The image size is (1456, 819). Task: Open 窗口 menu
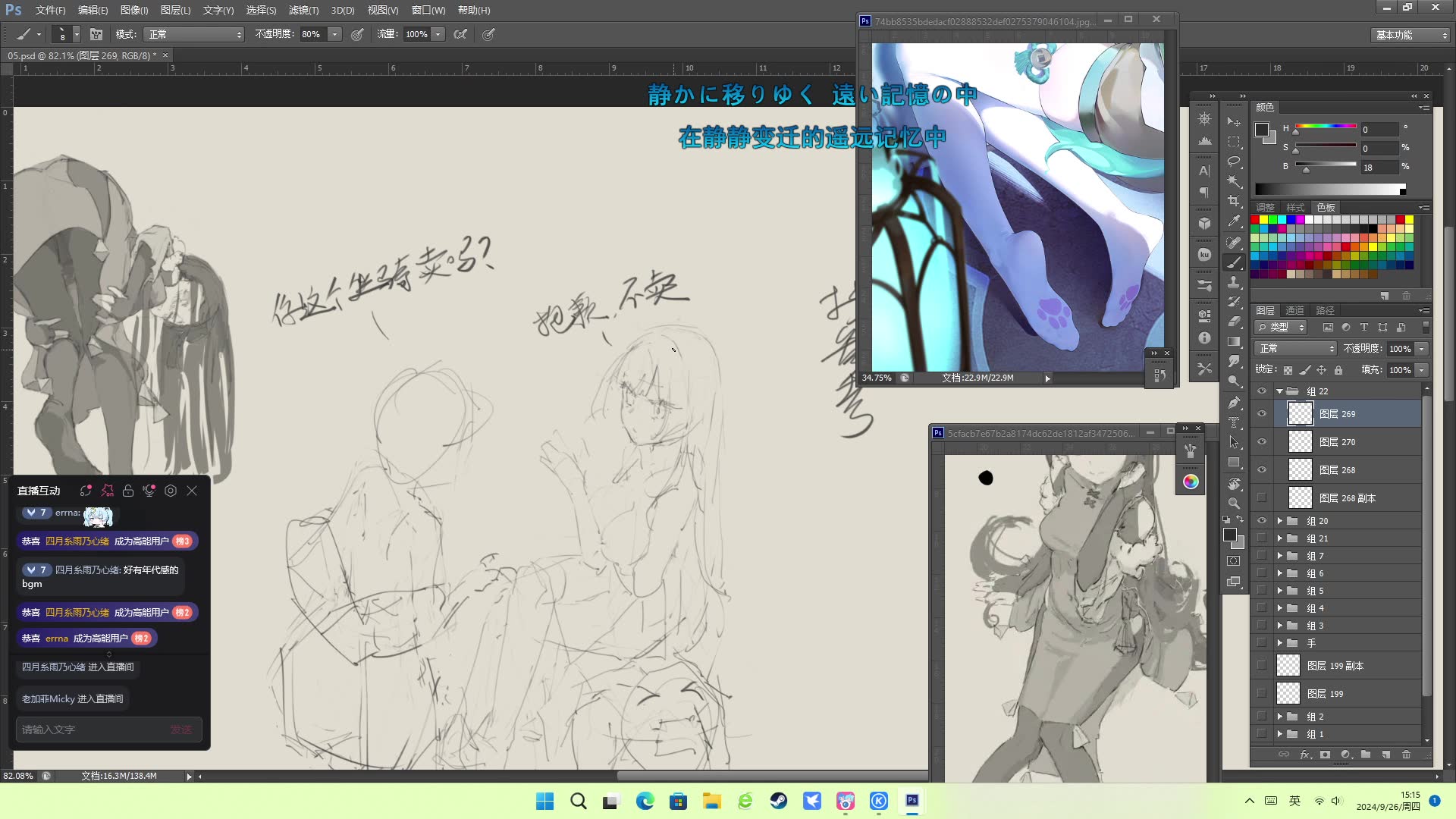pos(428,10)
